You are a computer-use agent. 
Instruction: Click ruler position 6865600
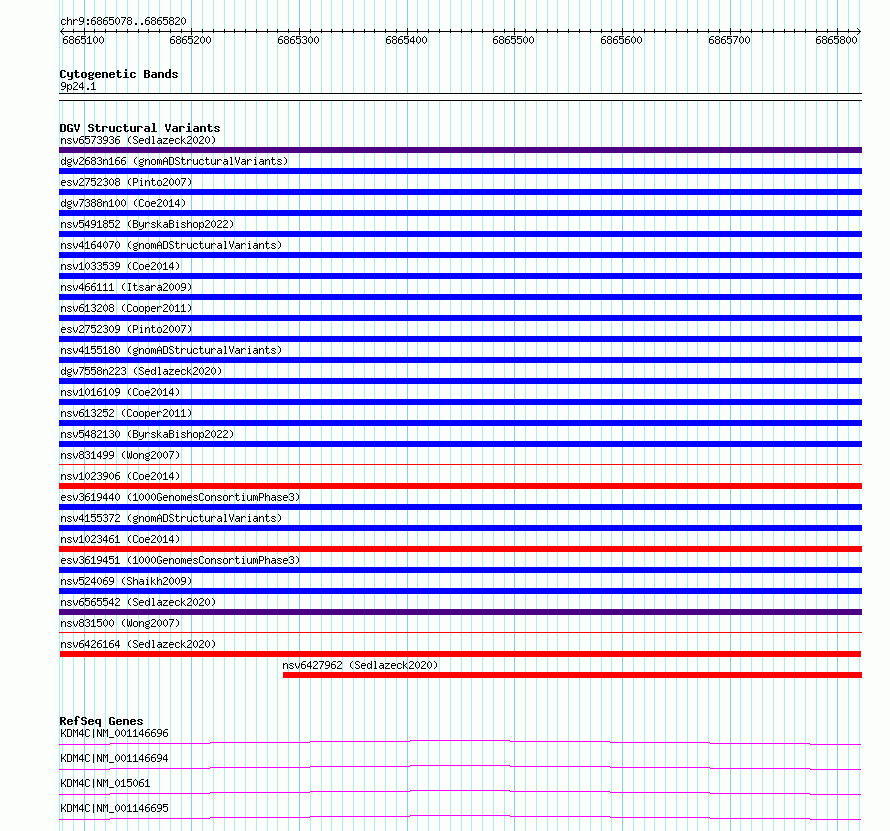click(621, 40)
